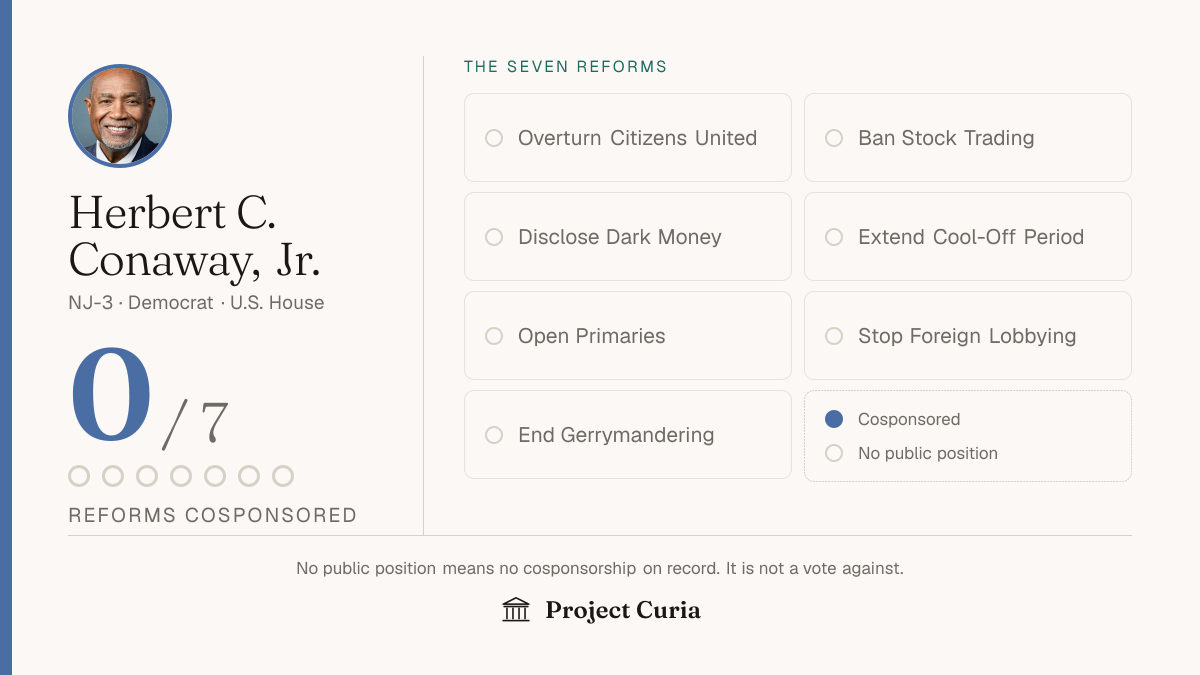The width and height of the screenshot is (1200, 675).
Task: Click the last progress circle under the score
Action: coord(283,476)
